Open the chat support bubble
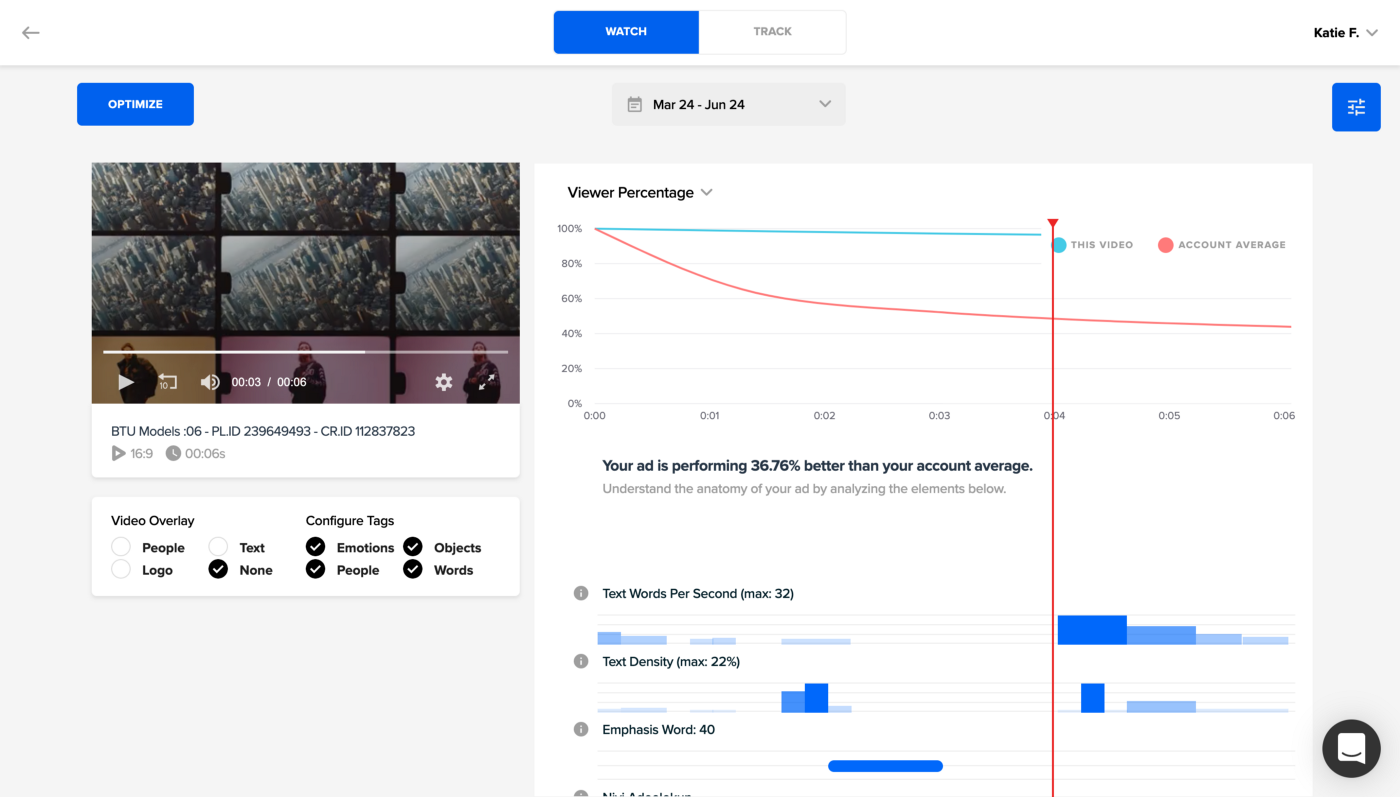The image size is (1400, 797). [1351, 748]
